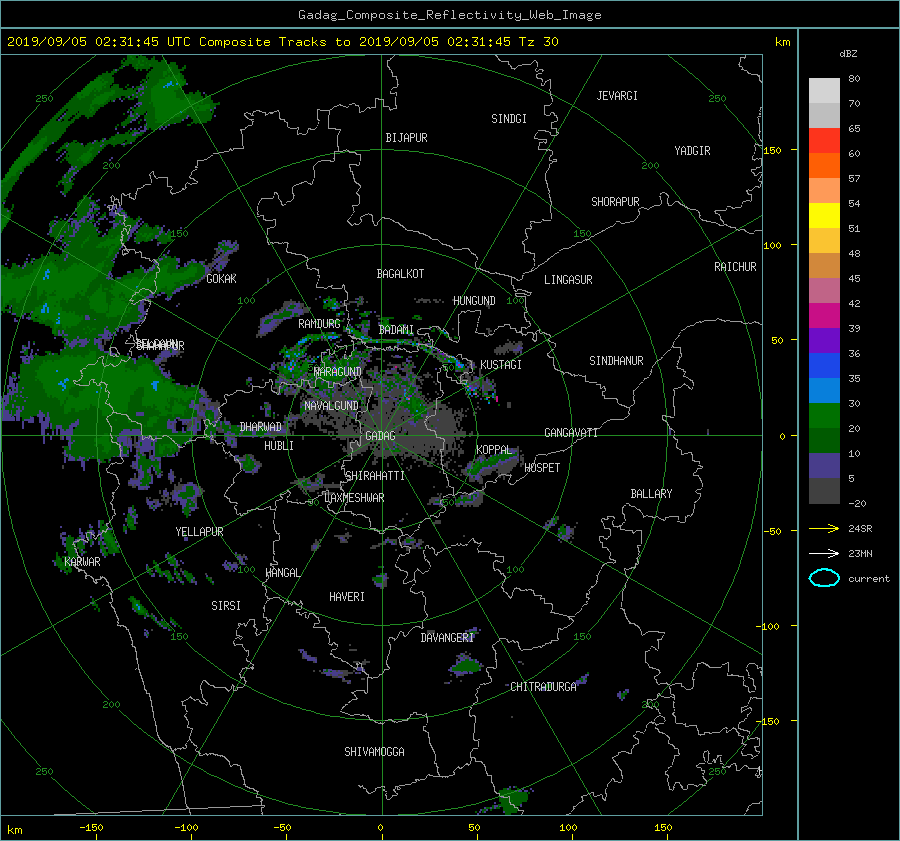900x841 pixels.
Task: Select the SINDGI town label
Action: click(x=509, y=119)
